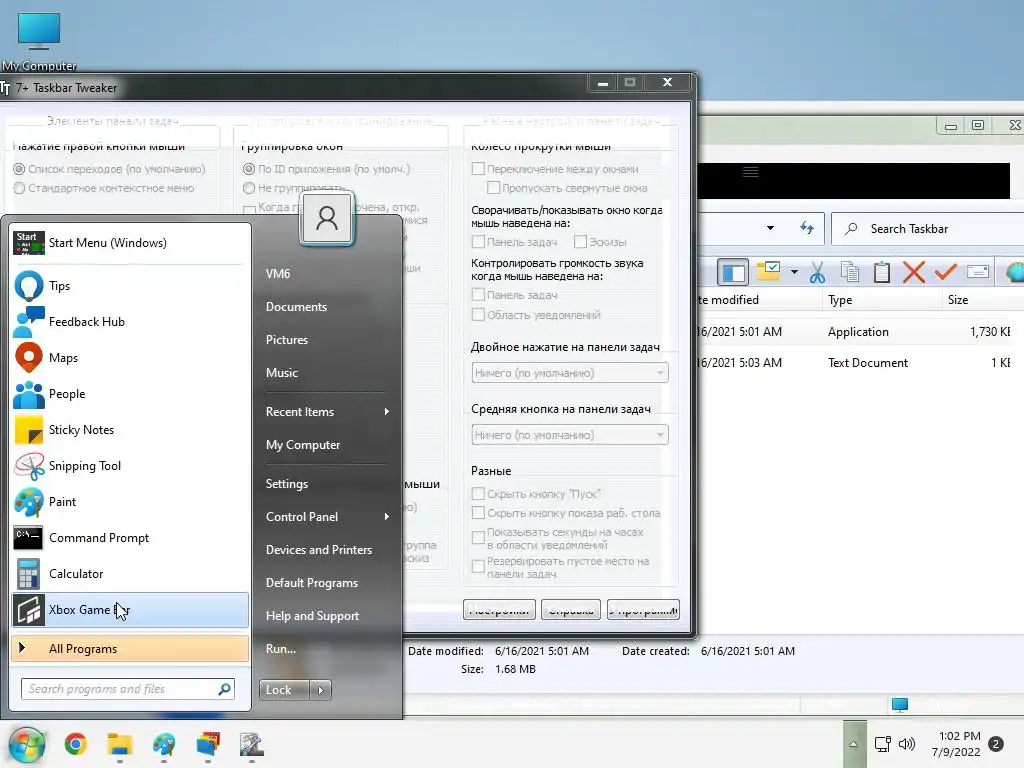Open Paint from the start menu
The image size is (1024, 768).
(x=130, y=502)
